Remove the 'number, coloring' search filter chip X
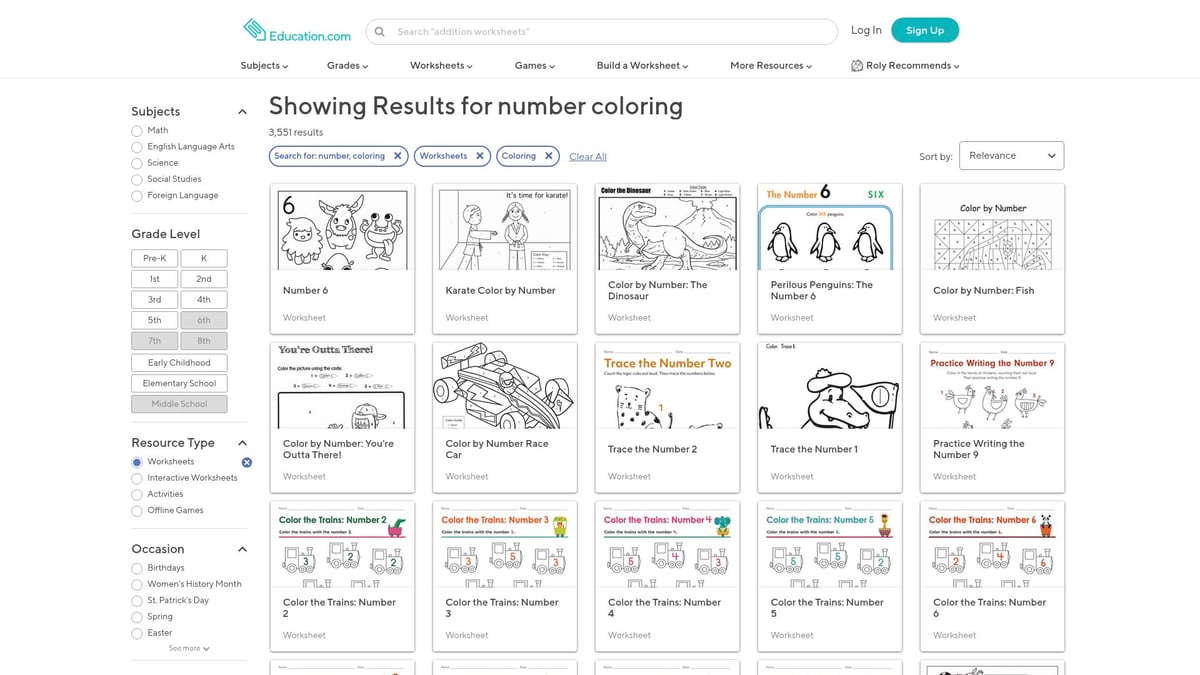1200x675 pixels. 397,156
